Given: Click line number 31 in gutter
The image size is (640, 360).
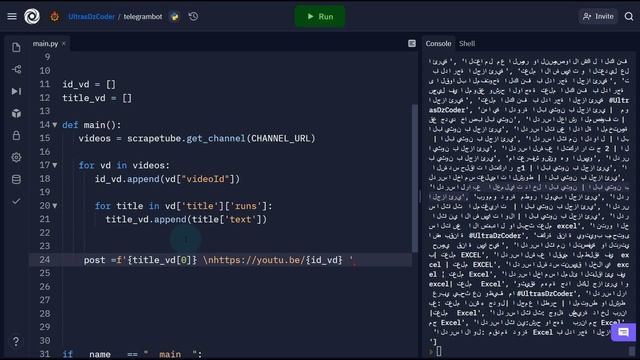Looking at the screenshot, I should 44,354.
